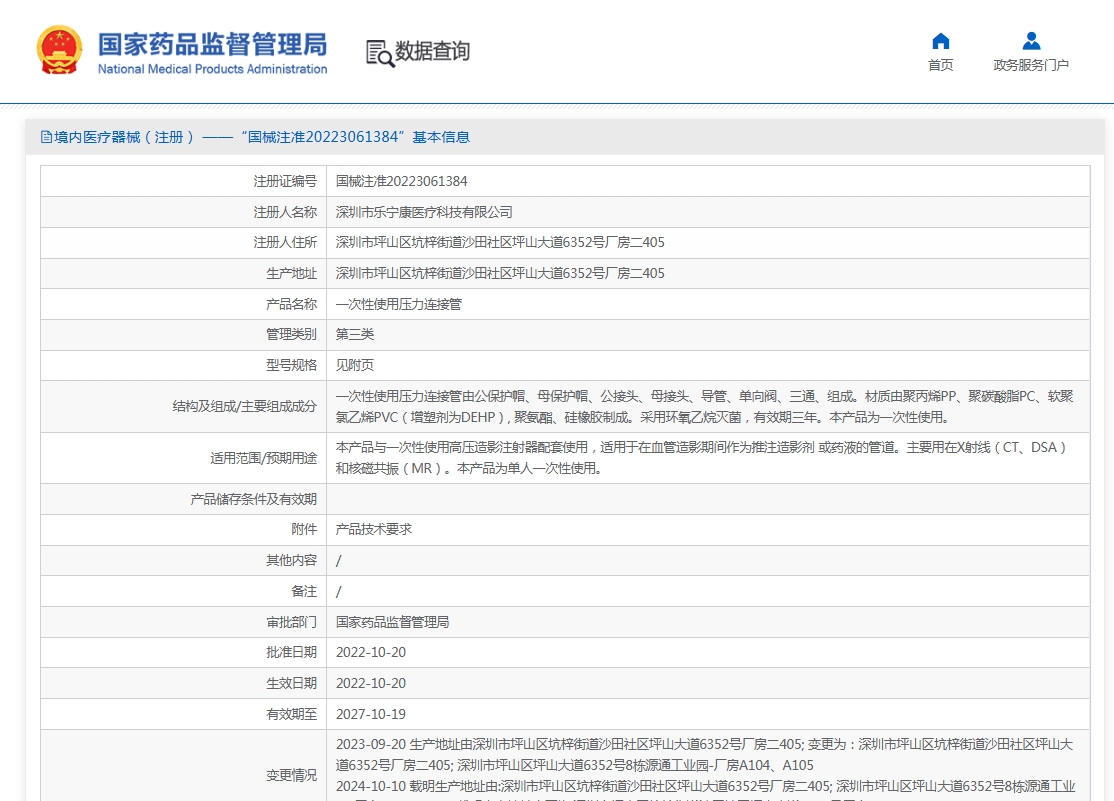Click the 备注 label
The image size is (1114, 801).
click(304, 591)
